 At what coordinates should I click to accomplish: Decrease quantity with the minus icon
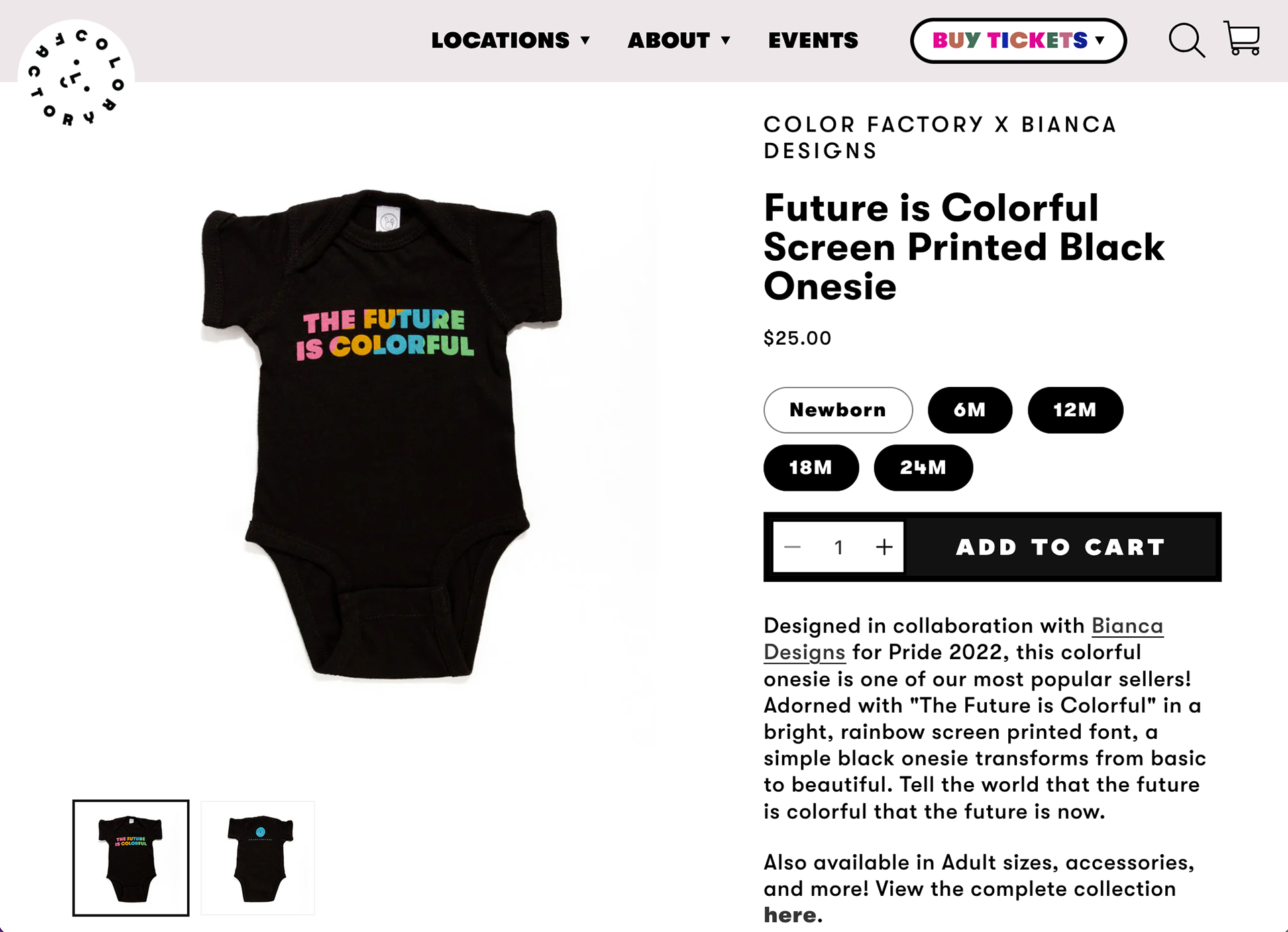(792, 547)
